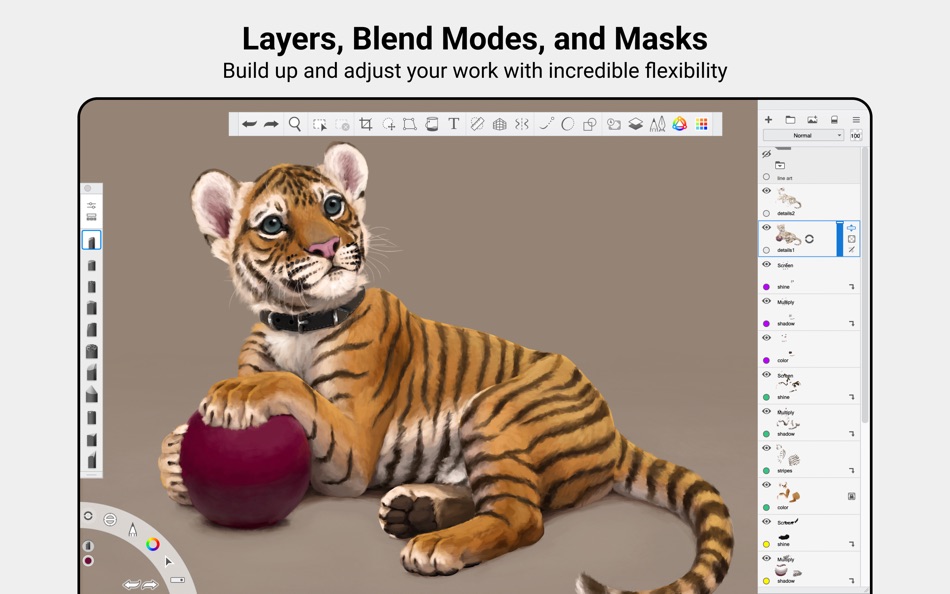Viewport: 950px width, 594px height.
Task: Click the details1 layer opacity slider bar
Action: tap(840, 239)
